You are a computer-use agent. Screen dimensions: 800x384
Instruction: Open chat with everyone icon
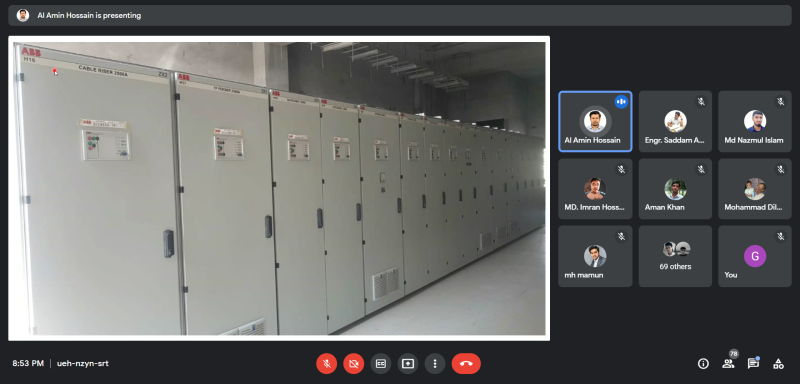[x=753, y=364]
